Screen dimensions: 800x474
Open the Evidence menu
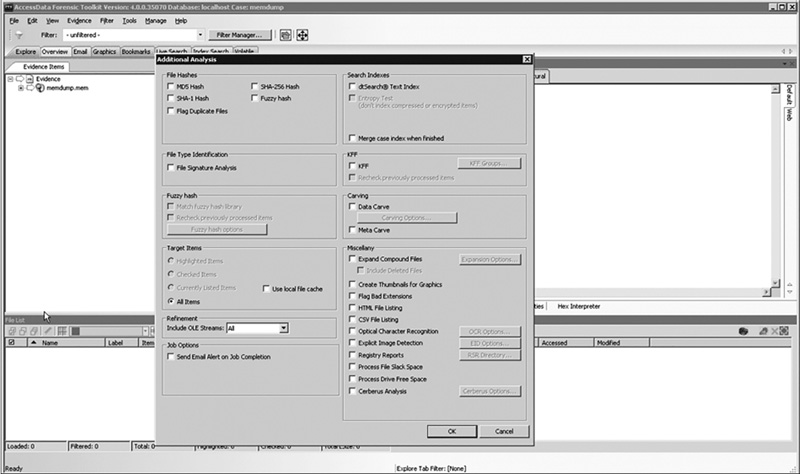(x=80, y=21)
